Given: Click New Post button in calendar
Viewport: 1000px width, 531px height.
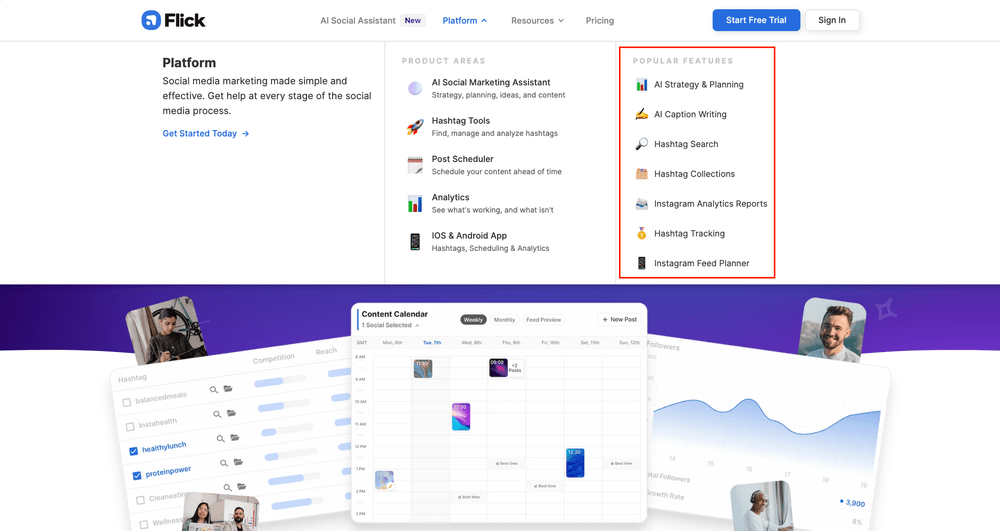Looking at the screenshot, I should [619, 319].
